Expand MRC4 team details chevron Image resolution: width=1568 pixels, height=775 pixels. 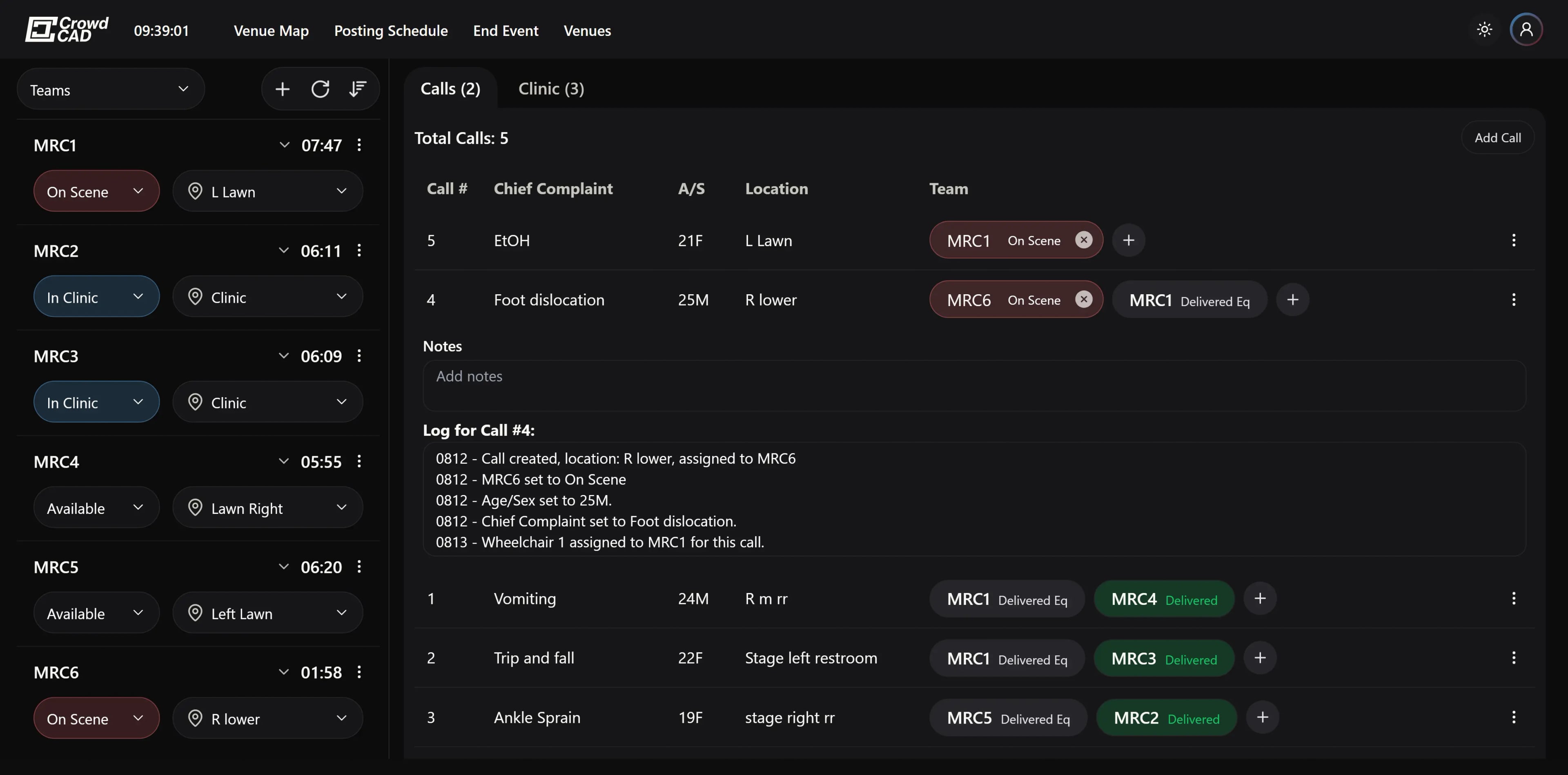coord(284,461)
